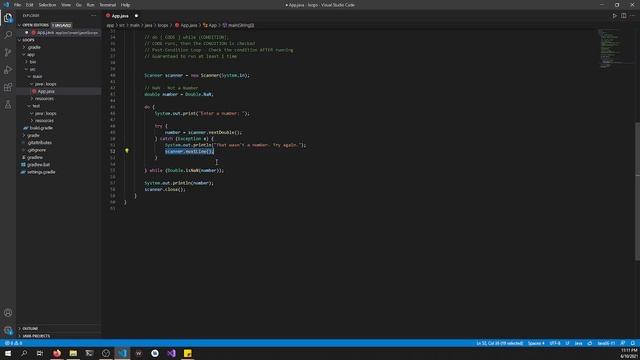This screenshot has height=360, width=640.
Task: Open Task View from the taskbar
Action: pyautogui.click(x=40, y=353)
